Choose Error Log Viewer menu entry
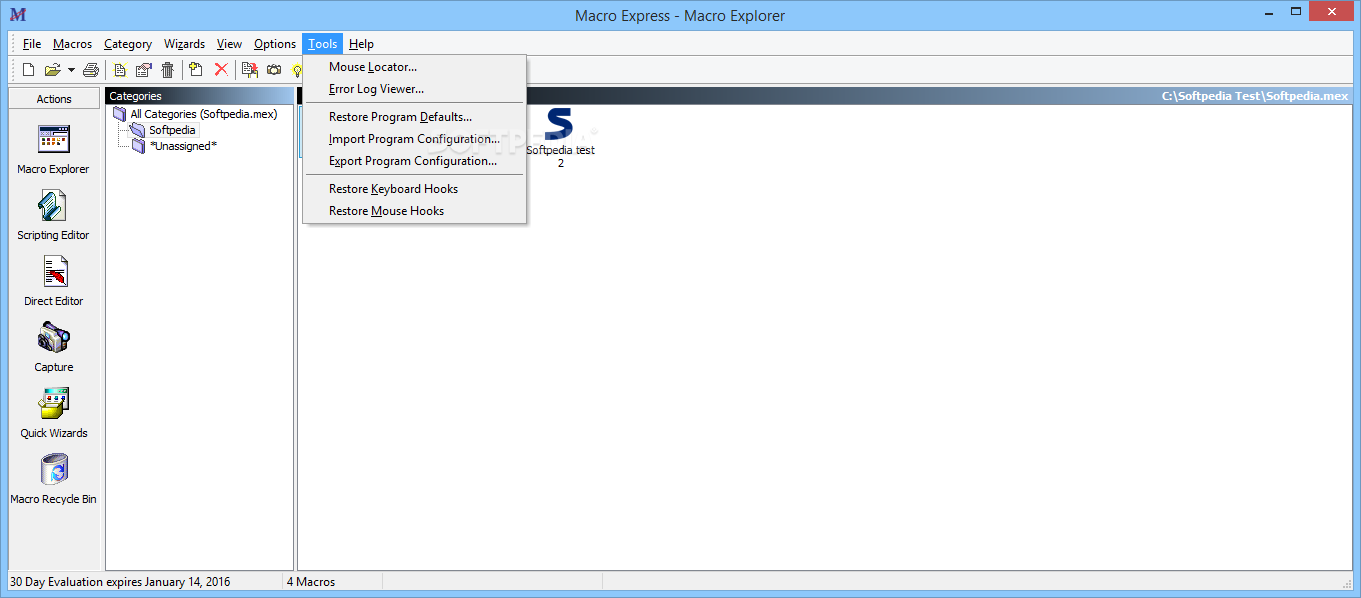The width and height of the screenshot is (1361, 598). pyautogui.click(x=415, y=89)
